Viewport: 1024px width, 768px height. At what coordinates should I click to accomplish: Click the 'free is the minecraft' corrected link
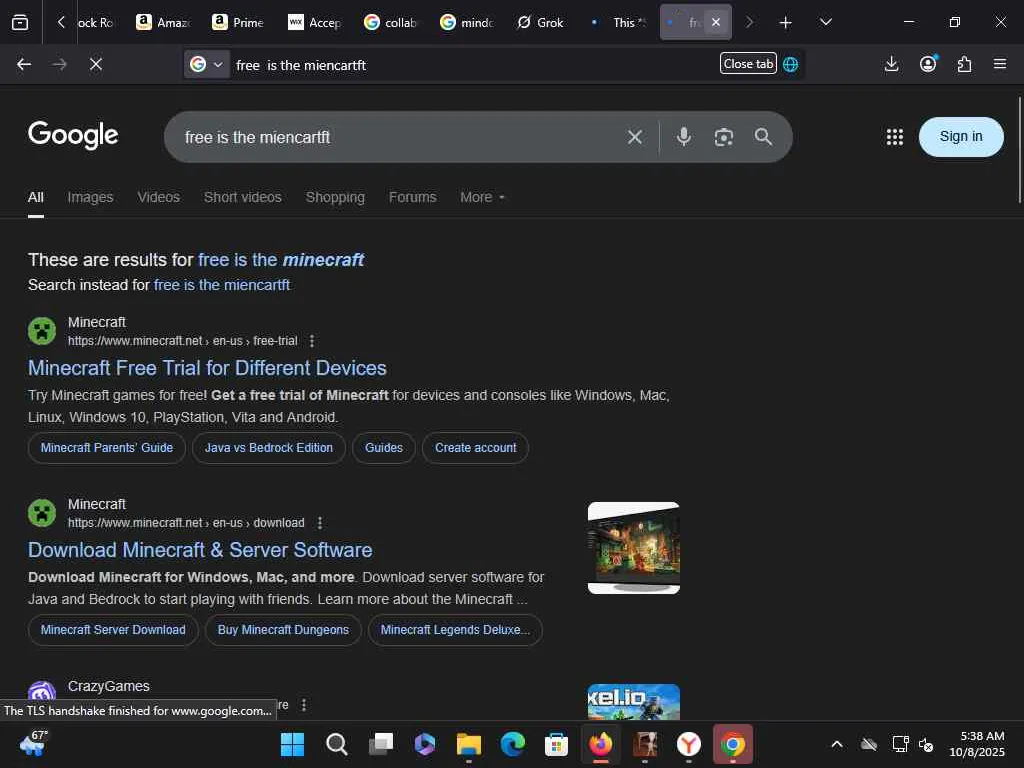pyautogui.click(x=281, y=260)
